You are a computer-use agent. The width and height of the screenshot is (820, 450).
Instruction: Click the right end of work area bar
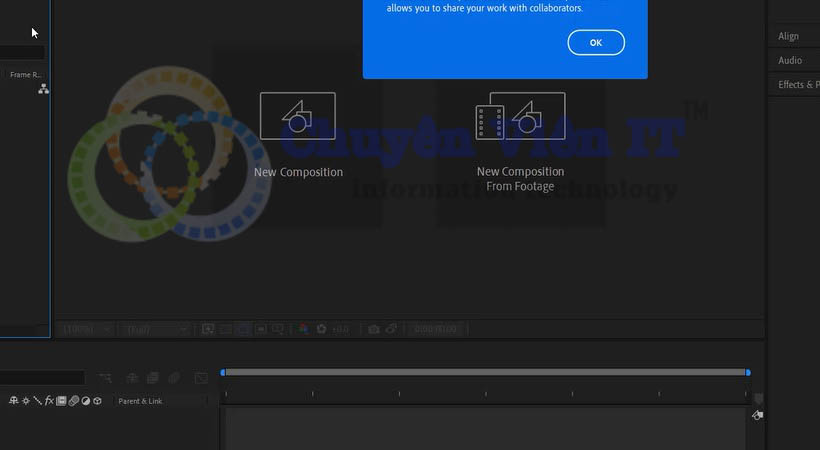pyautogui.click(x=747, y=372)
